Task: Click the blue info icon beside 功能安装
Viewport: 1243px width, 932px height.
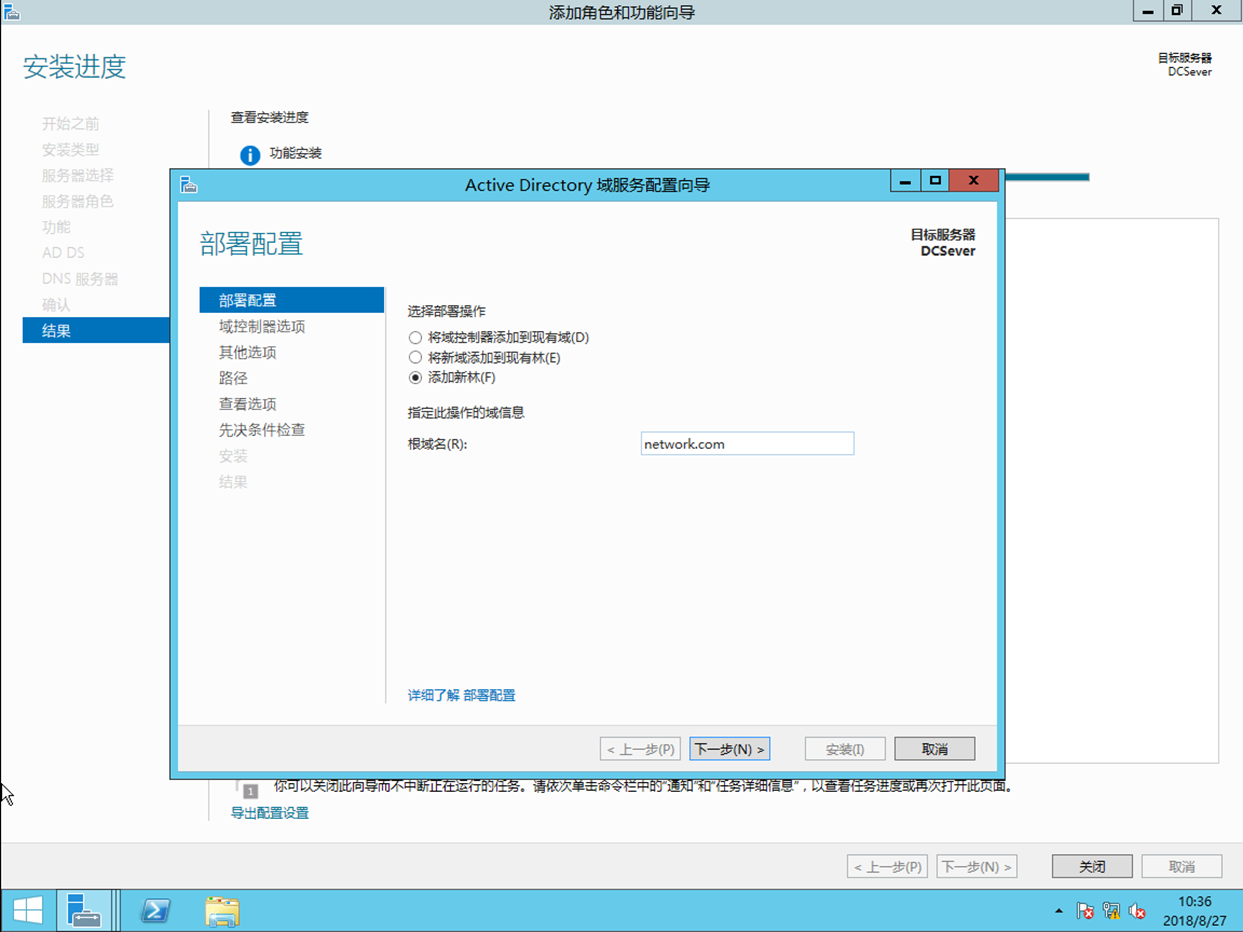Action: pos(250,155)
